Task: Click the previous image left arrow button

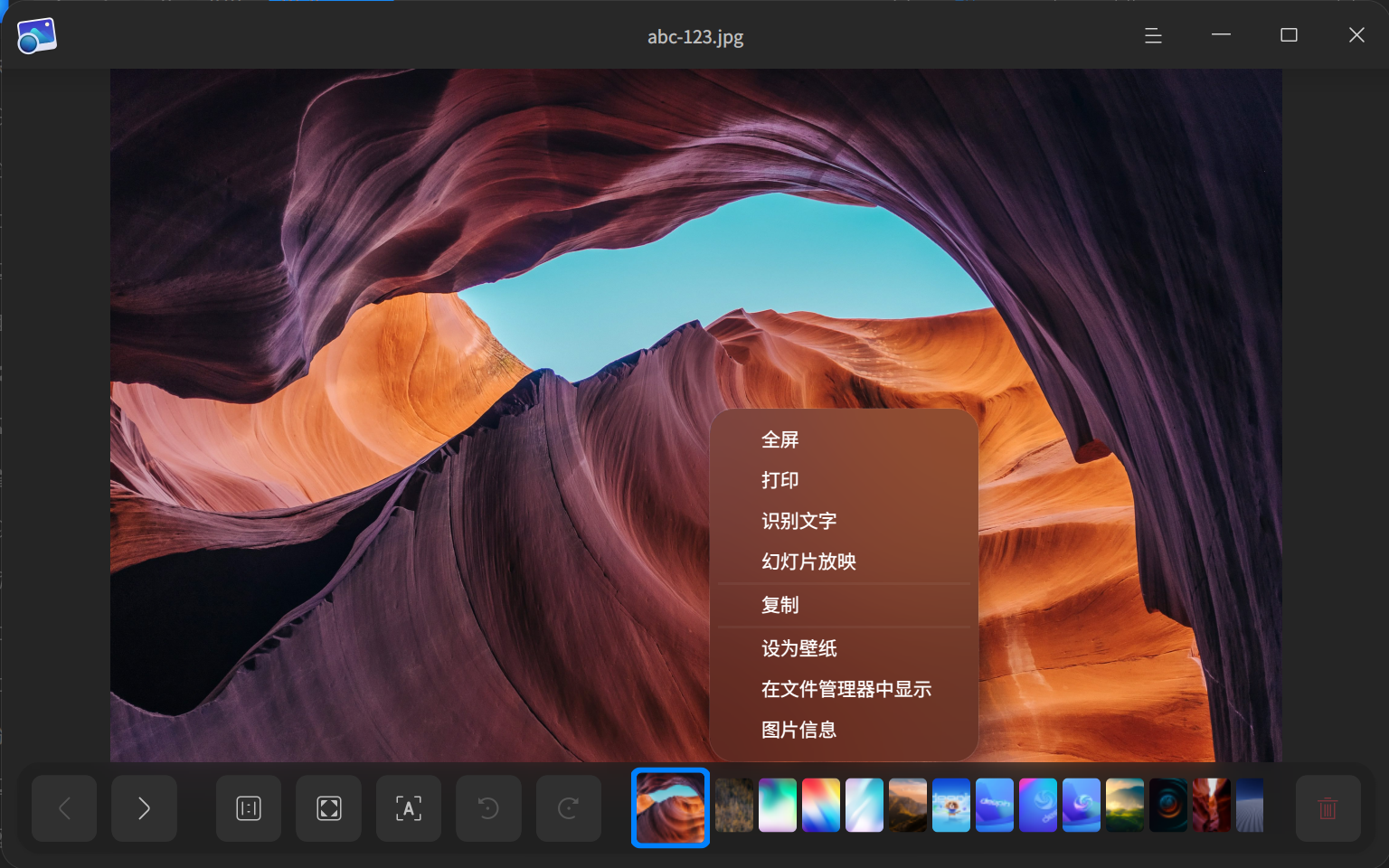Action: (64, 808)
